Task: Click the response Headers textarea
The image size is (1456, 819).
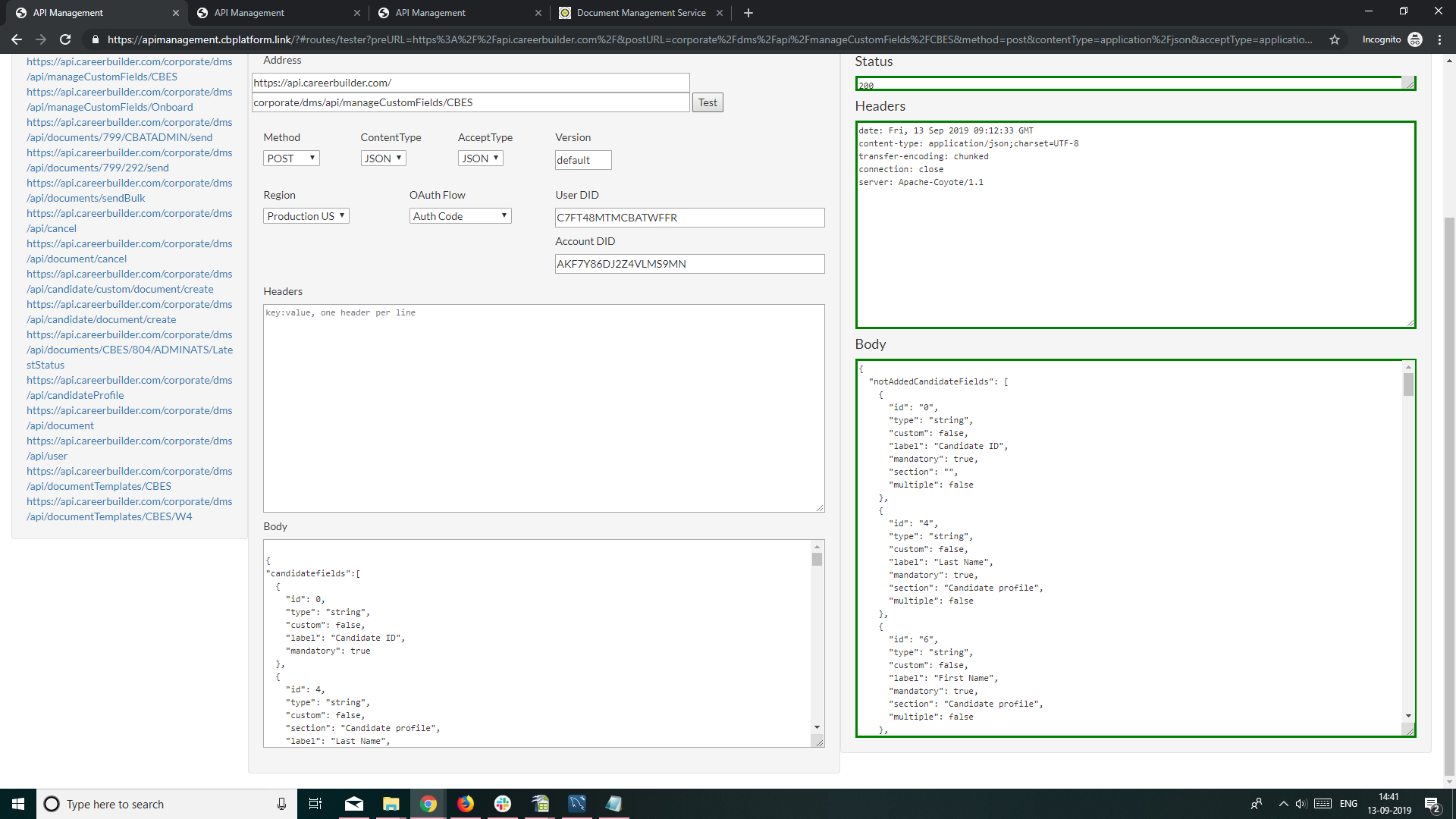Action: pyautogui.click(x=1135, y=224)
